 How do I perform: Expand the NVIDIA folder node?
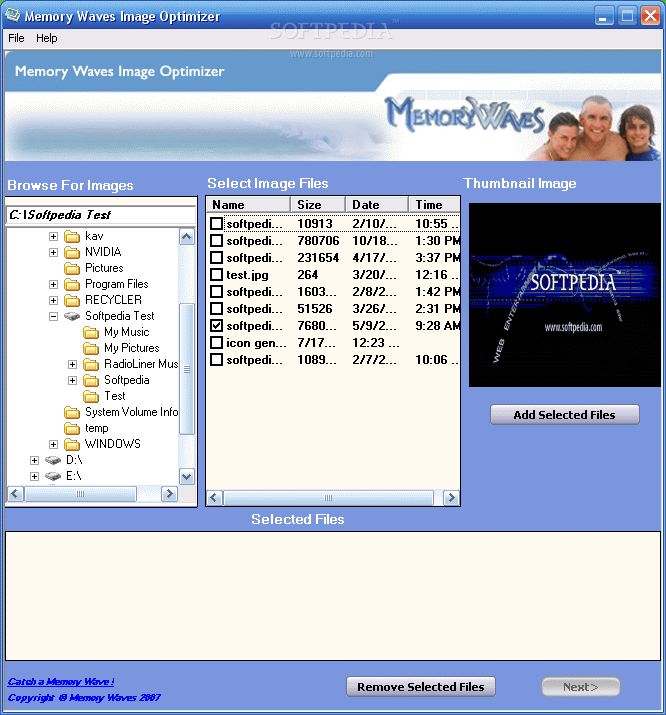(53, 252)
